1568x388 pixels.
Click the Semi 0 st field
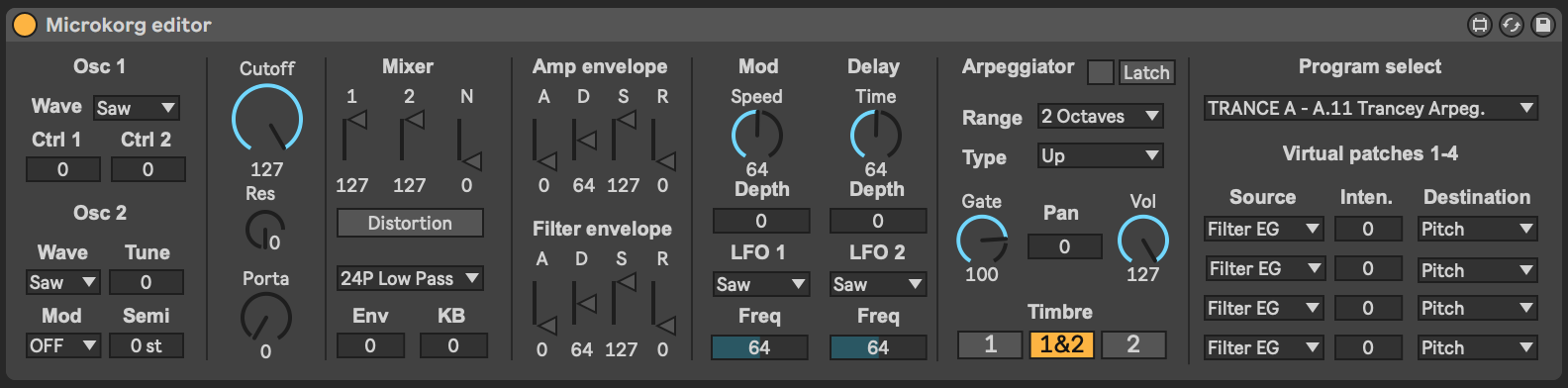pyautogui.click(x=147, y=345)
